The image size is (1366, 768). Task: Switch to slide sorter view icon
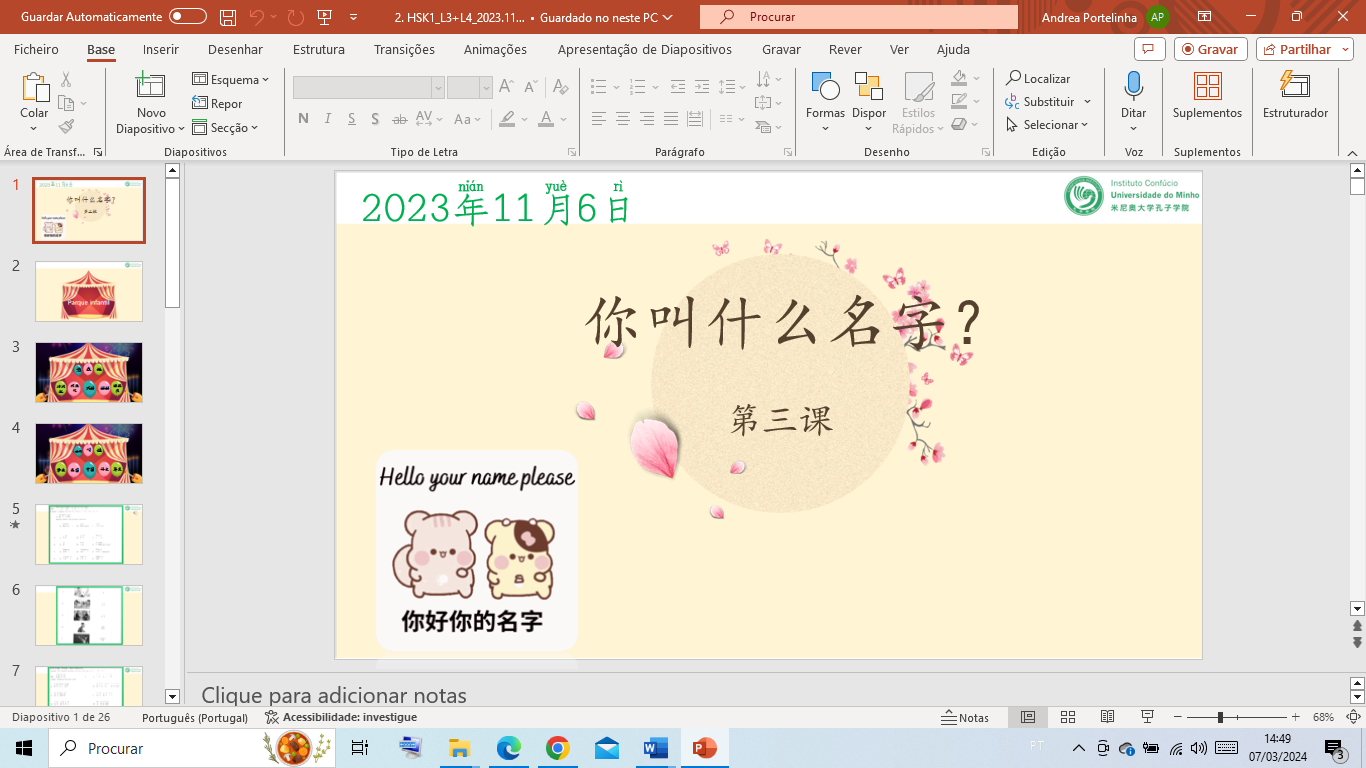pos(1067,717)
